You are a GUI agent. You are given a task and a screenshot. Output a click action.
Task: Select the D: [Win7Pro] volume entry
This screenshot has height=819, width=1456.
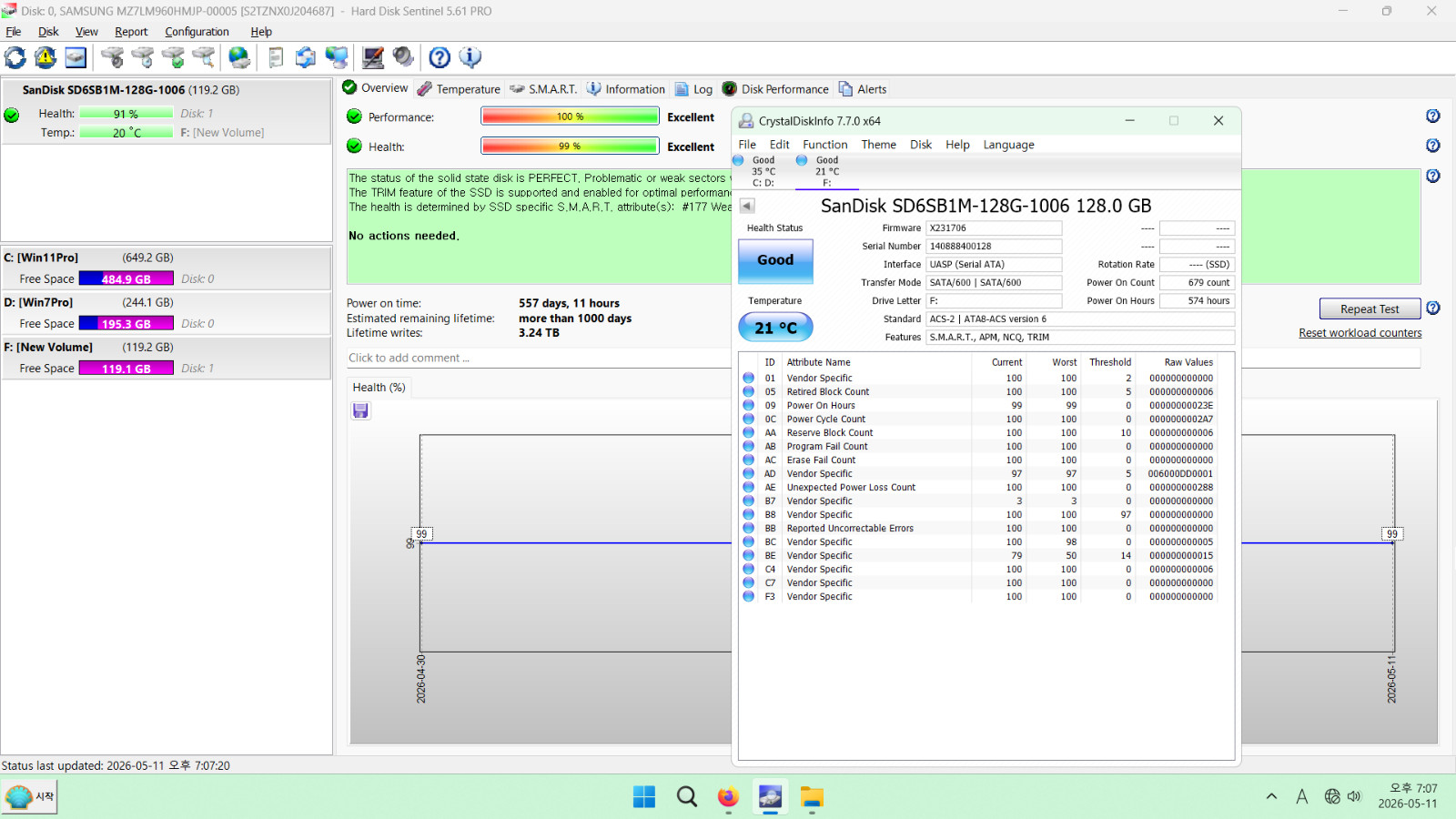point(167,313)
